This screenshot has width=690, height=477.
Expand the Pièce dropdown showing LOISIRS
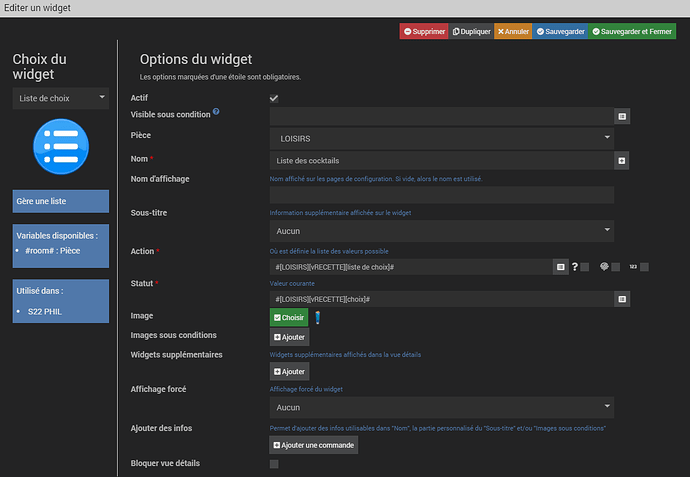click(x=441, y=138)
